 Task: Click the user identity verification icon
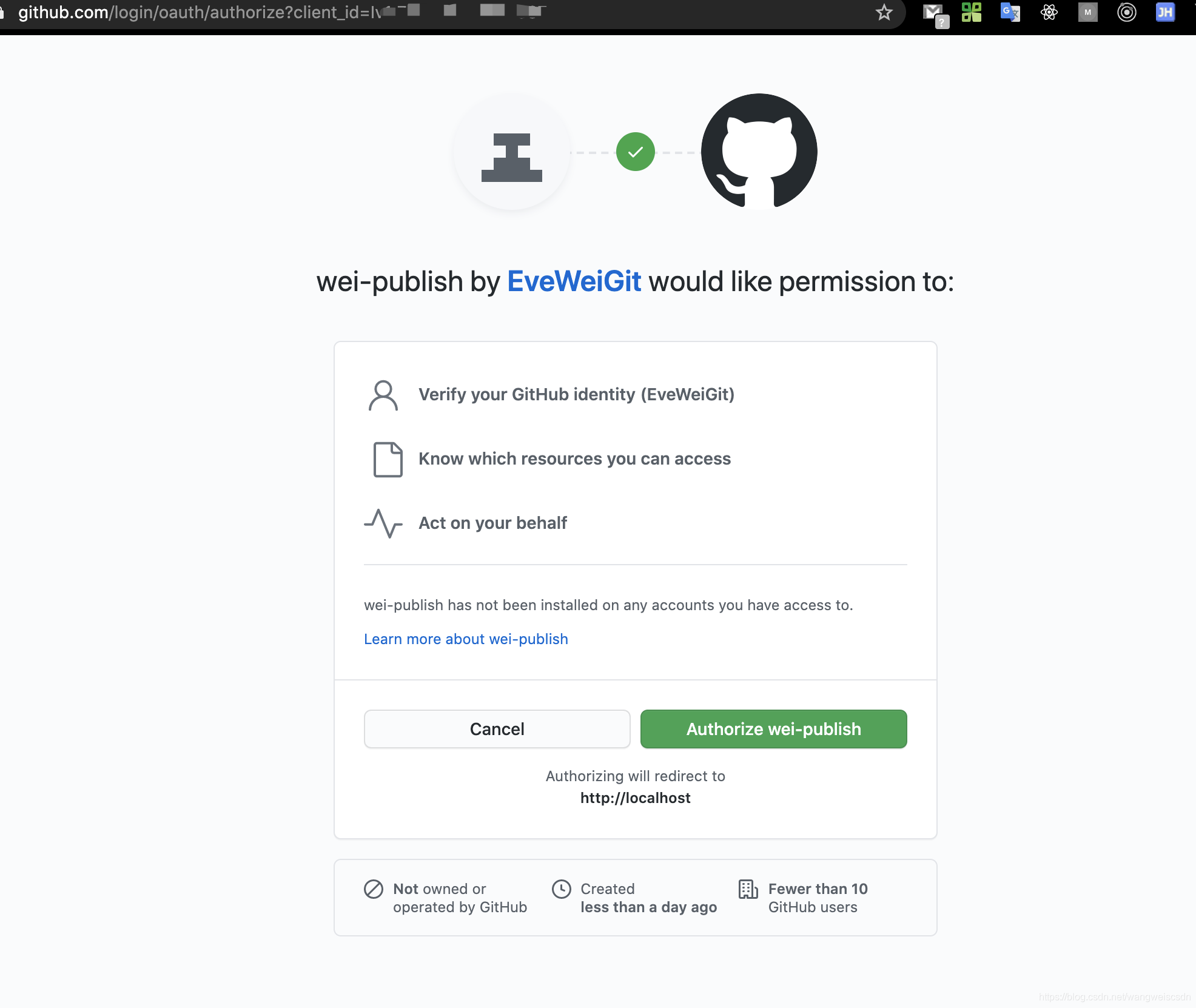pos(384,394)
